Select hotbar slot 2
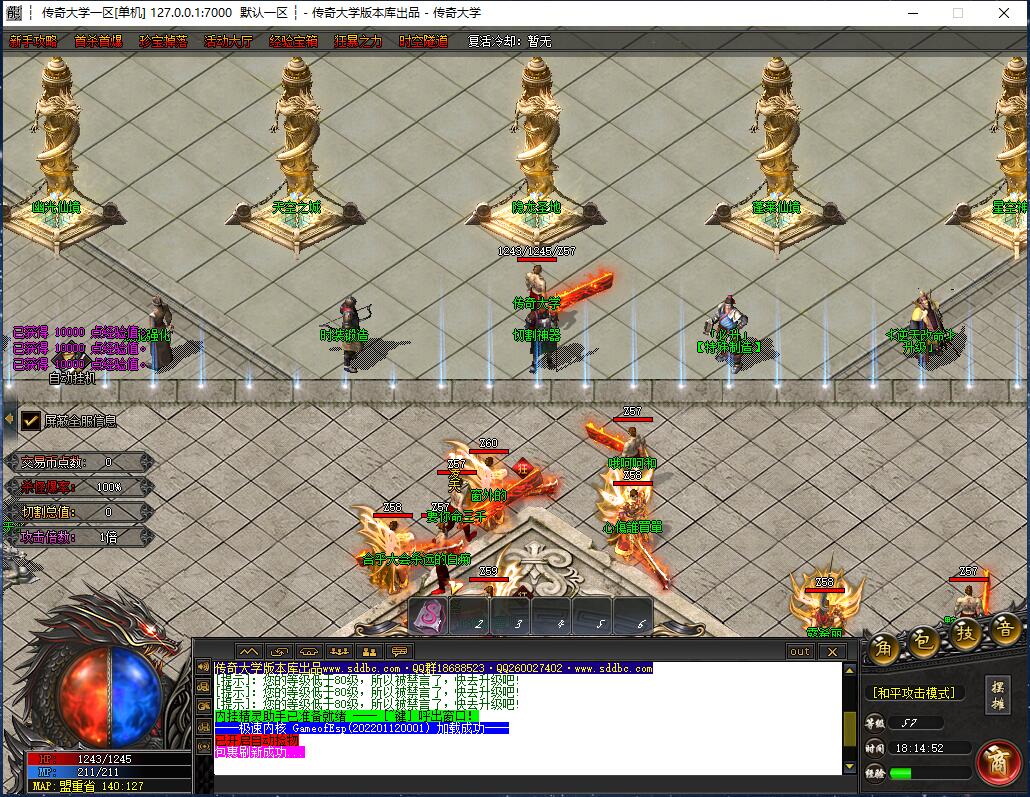The width and height of the screenshot is (1030, 797). point(470,616)
